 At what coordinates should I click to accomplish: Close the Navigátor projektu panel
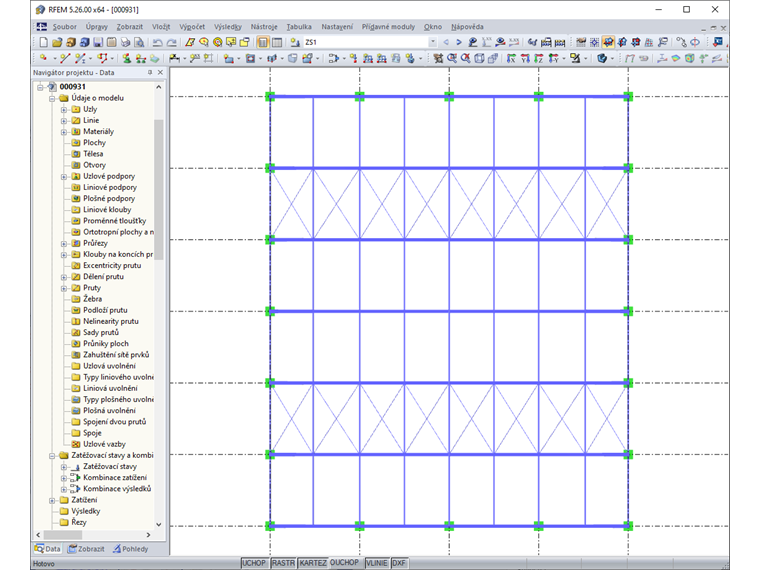pos(160,72)
